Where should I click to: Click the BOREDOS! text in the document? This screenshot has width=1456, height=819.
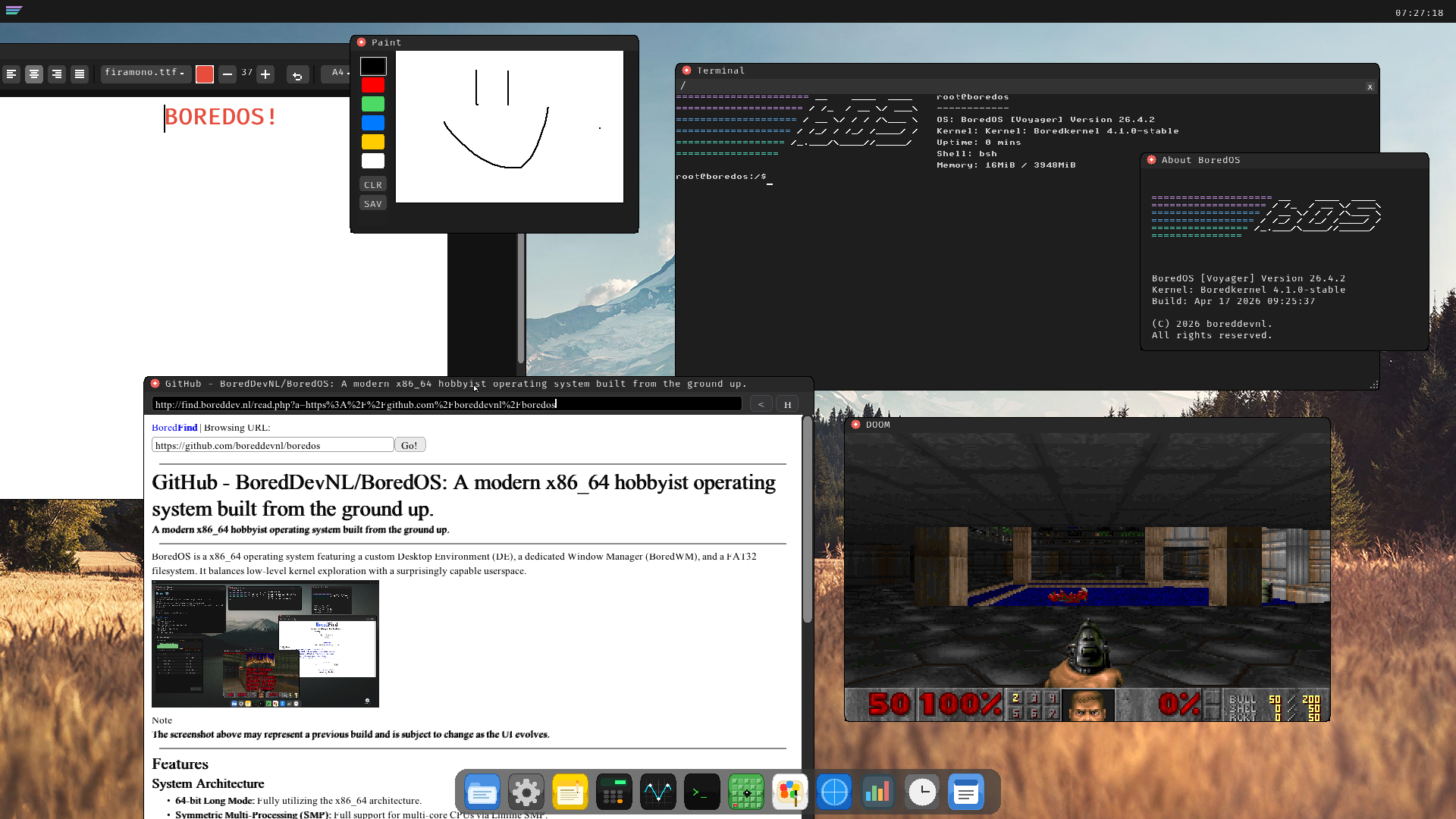tap(221, 117)
